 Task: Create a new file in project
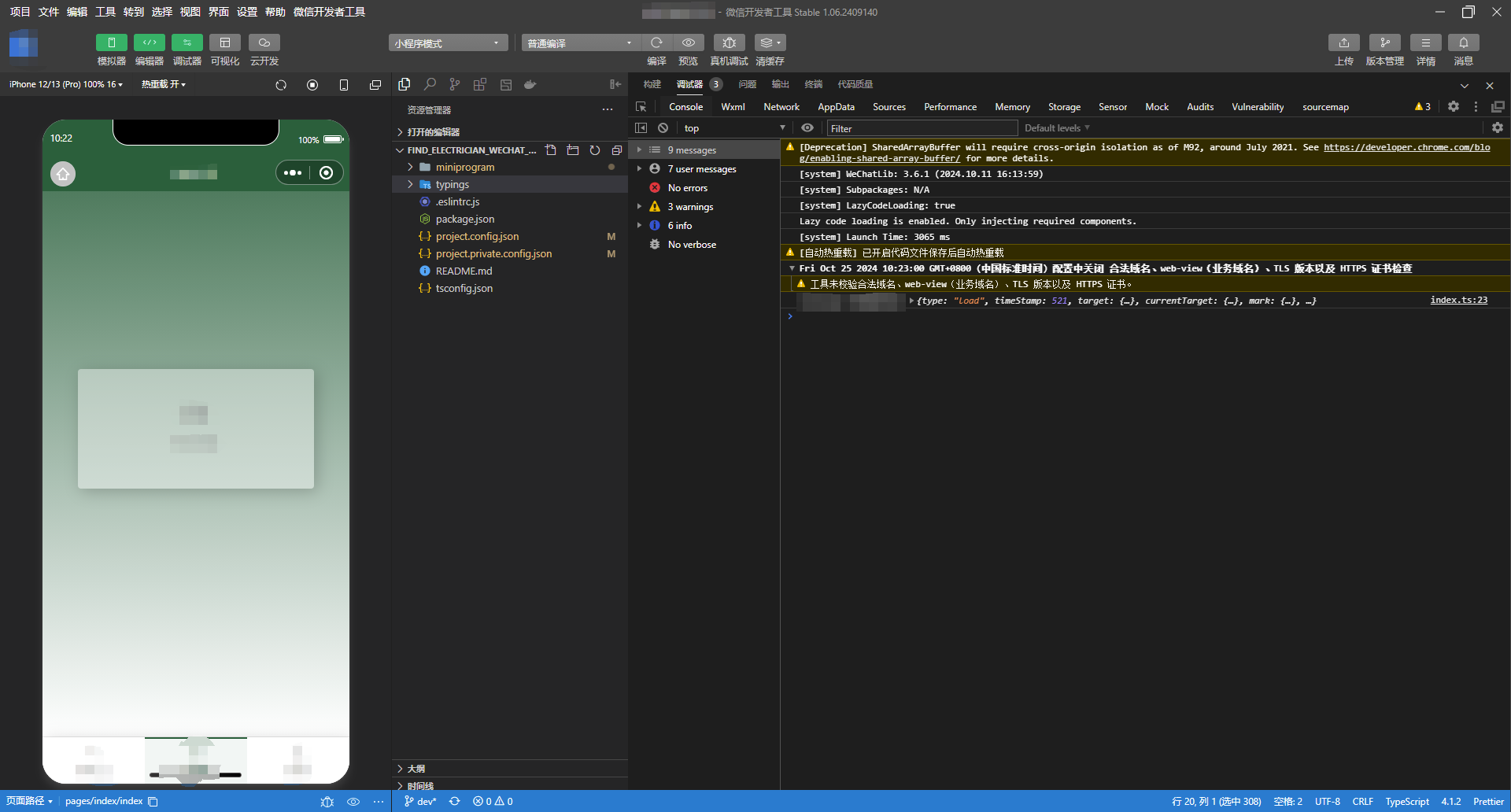[551, 150]
